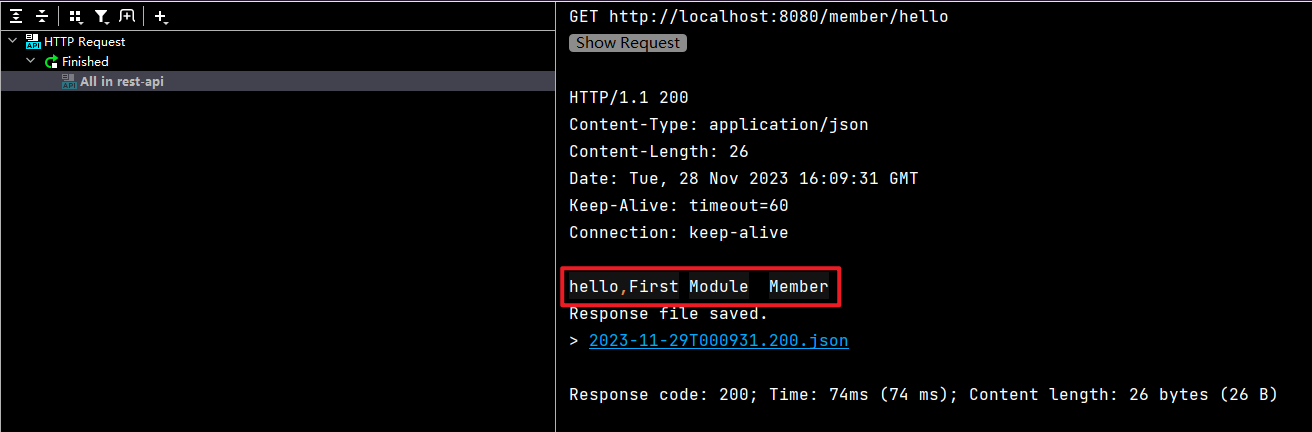
Task: Click the Add Service plus icon
Action: (161, 16)
